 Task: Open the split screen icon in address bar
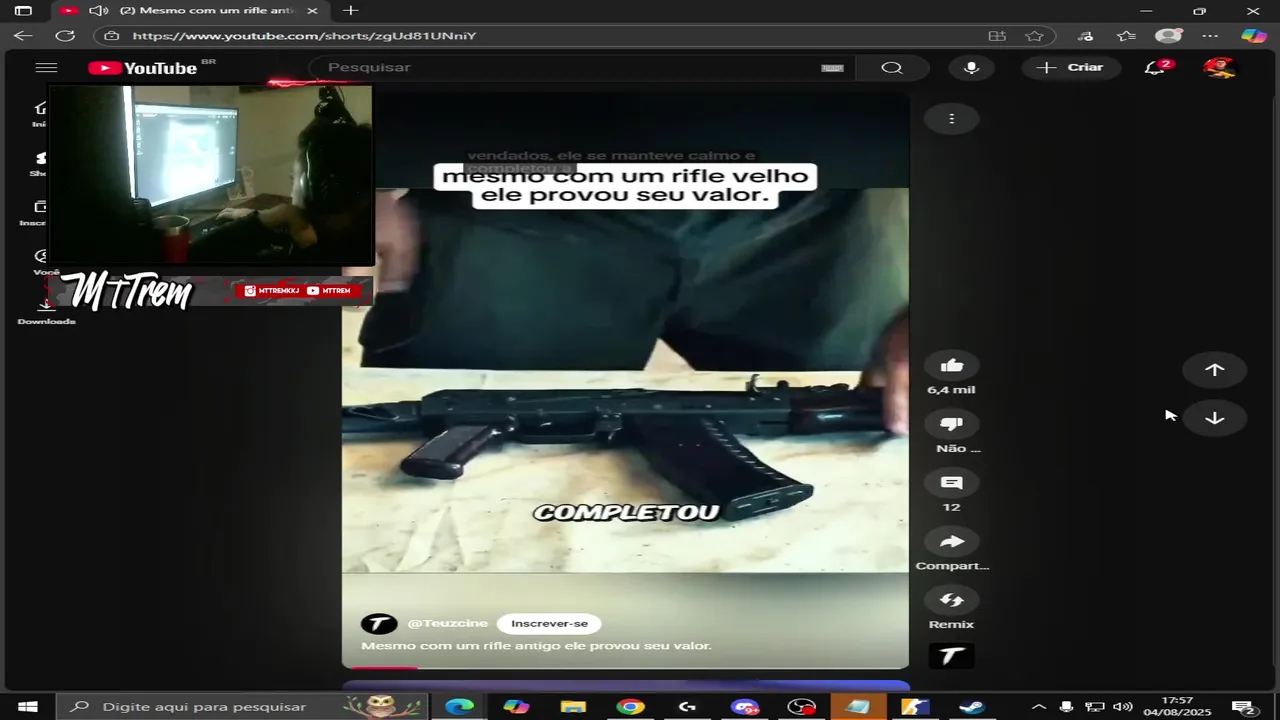pyautogui.click(x=997, y=36)
